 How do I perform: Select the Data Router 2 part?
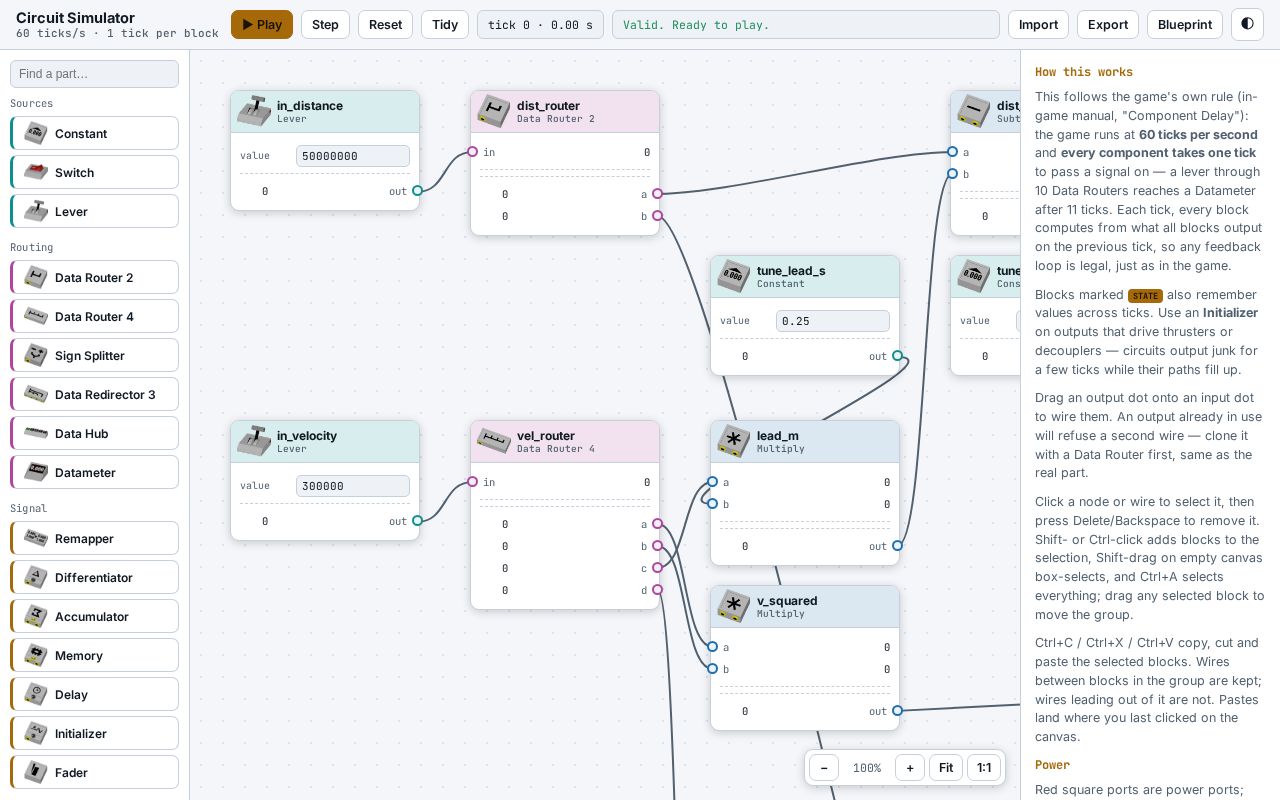tap(94, 277)
